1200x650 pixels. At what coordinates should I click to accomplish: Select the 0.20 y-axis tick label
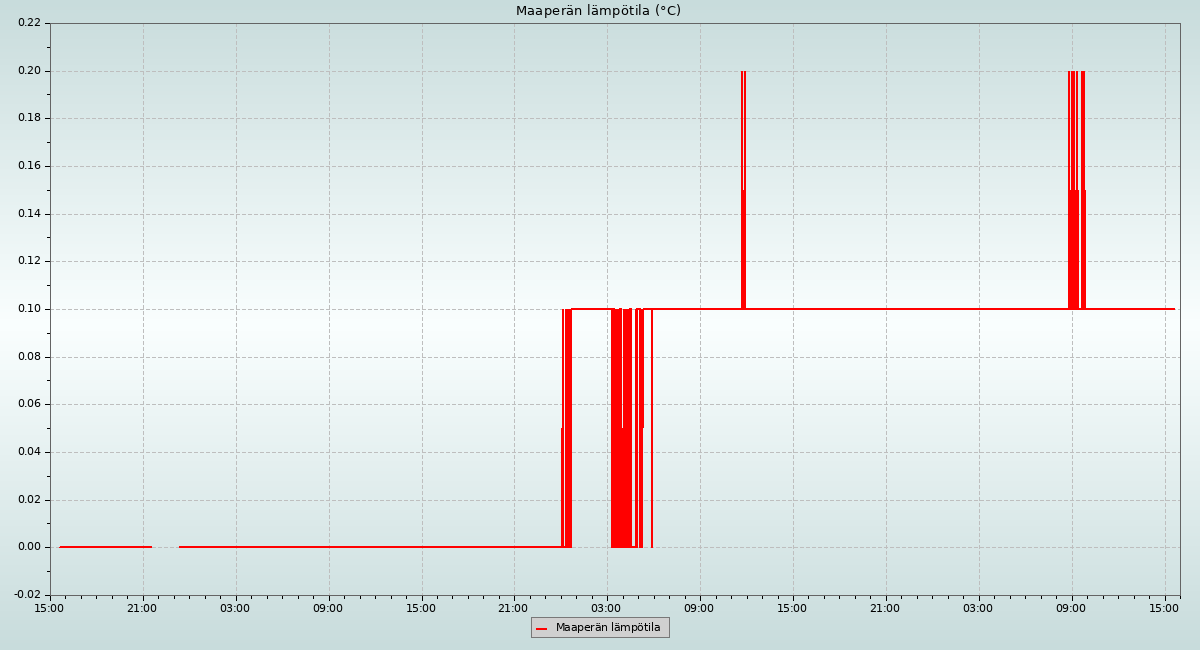[29, 71]
